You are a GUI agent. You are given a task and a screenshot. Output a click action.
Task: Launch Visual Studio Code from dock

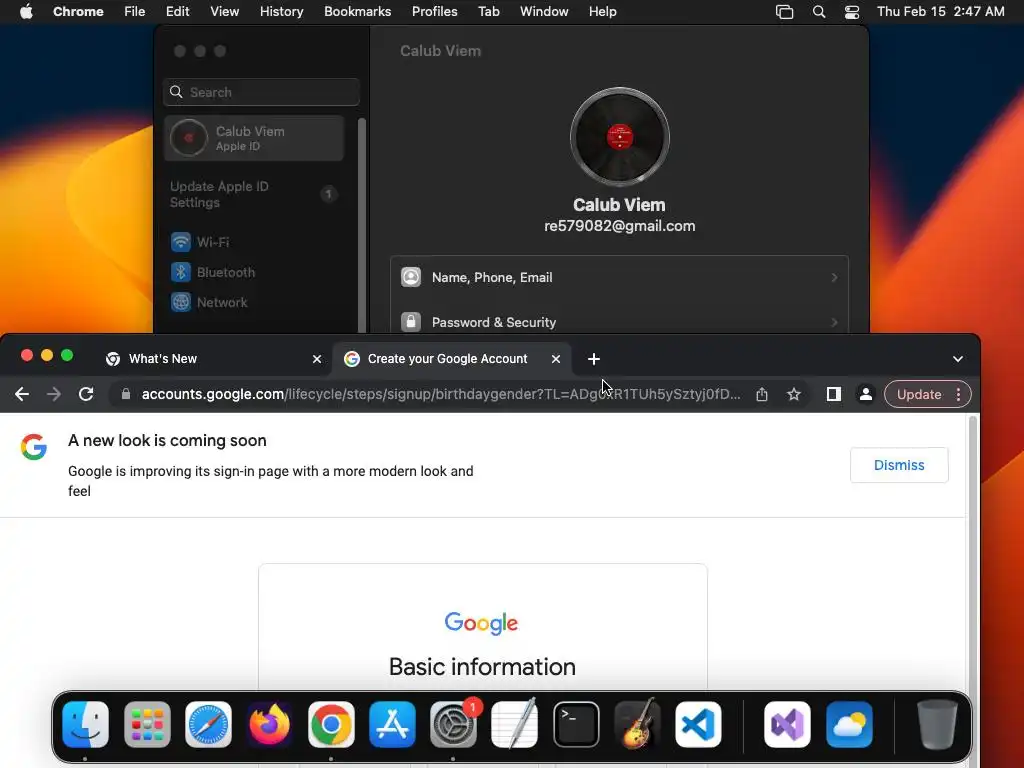698,724
